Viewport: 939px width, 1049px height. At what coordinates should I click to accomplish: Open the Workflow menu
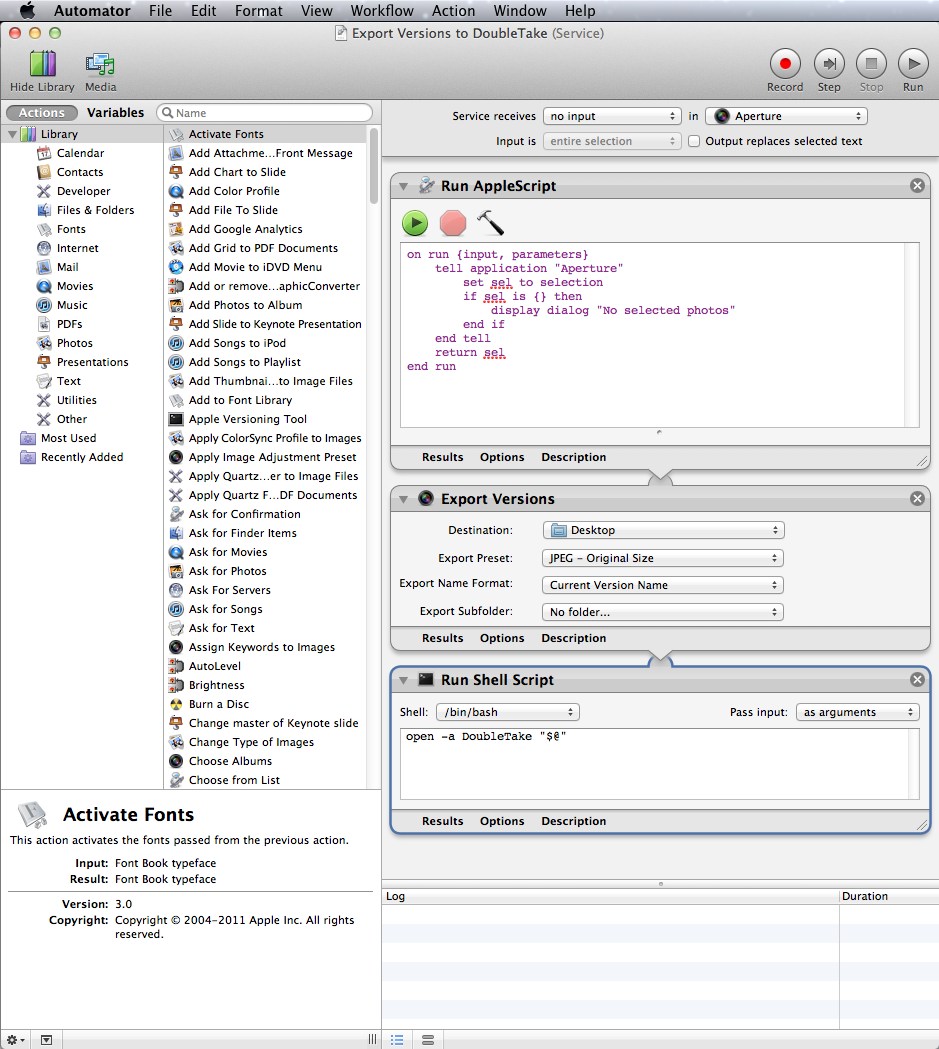pos(382,11)
